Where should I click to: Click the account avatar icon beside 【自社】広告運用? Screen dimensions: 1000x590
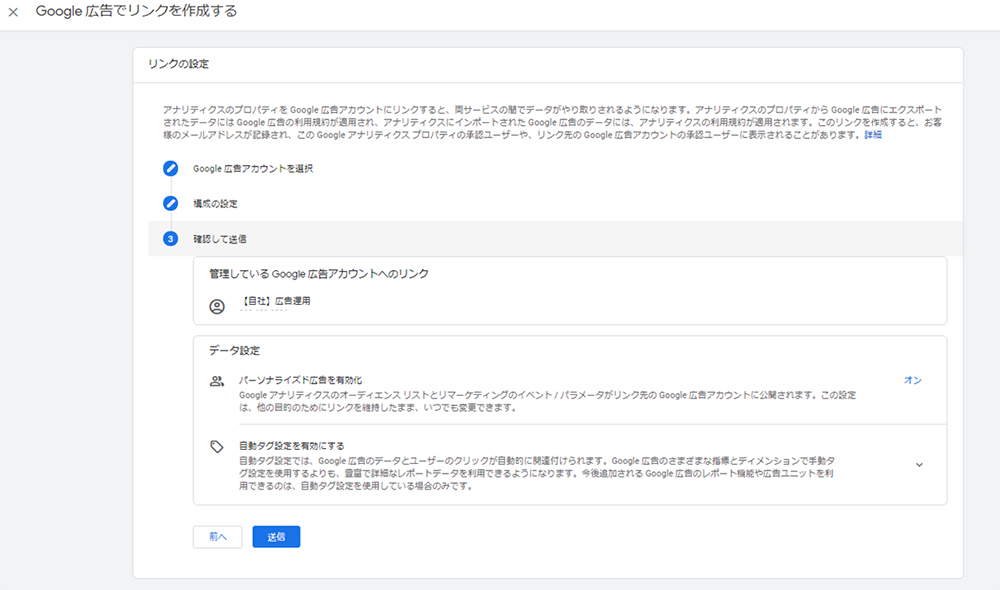click(x=217, y=307)
